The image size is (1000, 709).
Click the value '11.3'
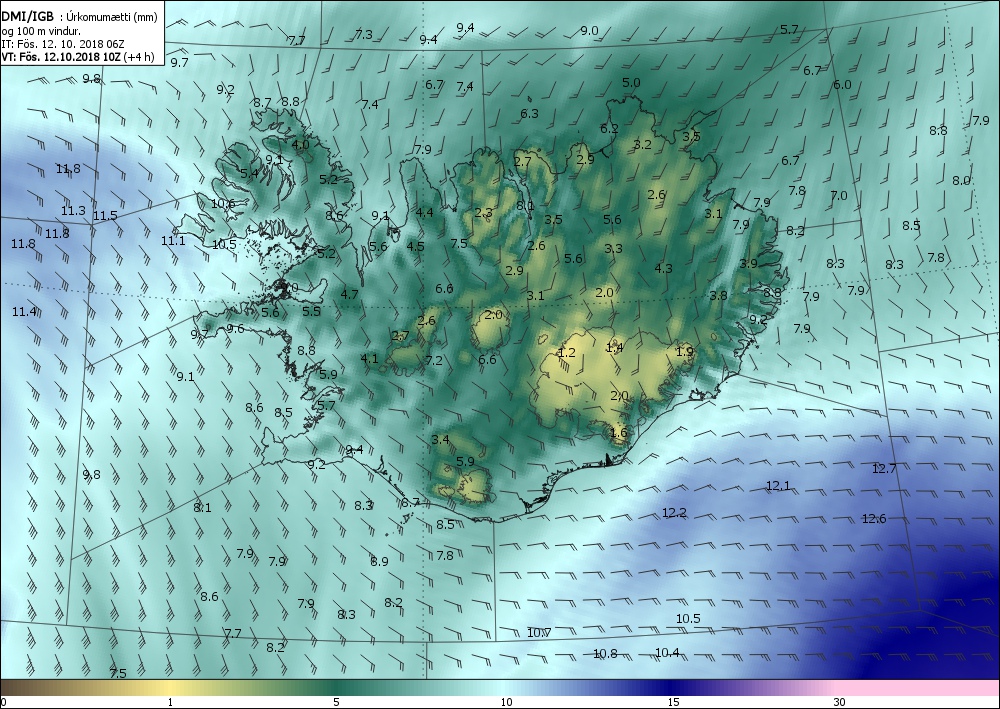[73, 210]
